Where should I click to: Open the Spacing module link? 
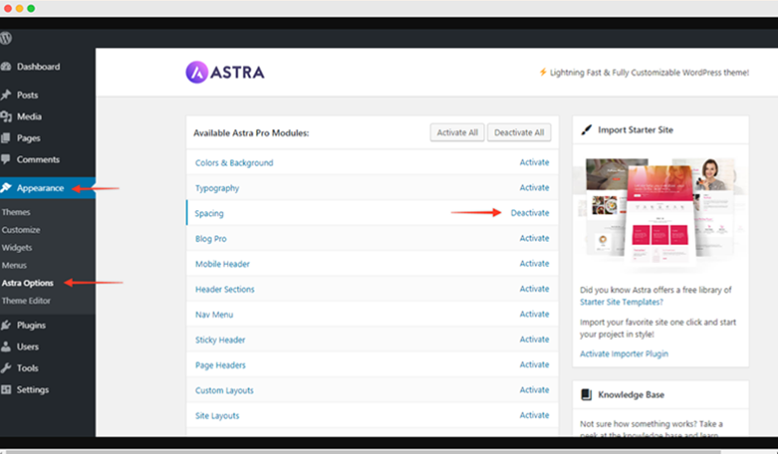[209, 213]
